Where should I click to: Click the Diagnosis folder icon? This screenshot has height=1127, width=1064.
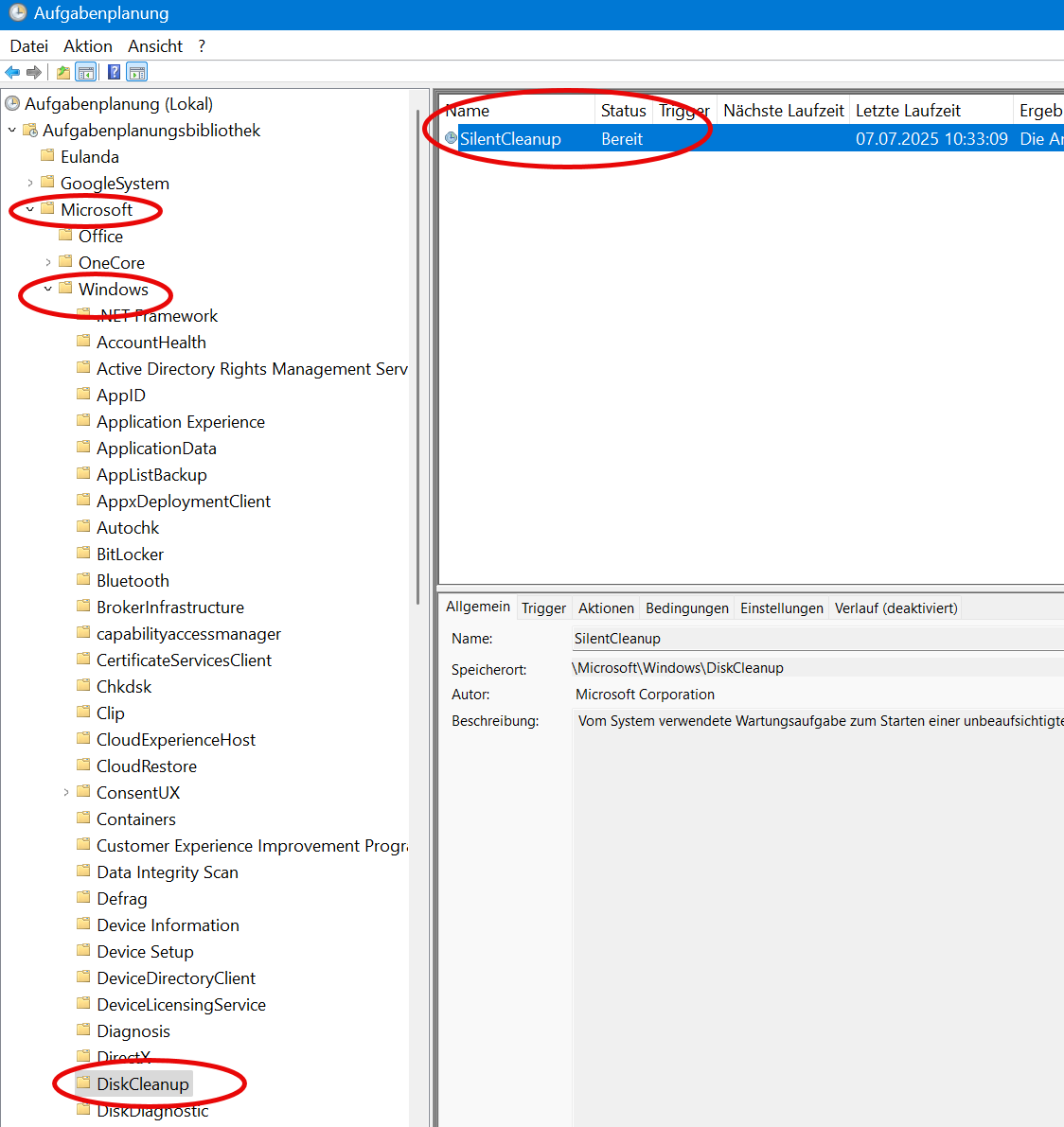pos(84,1030)
